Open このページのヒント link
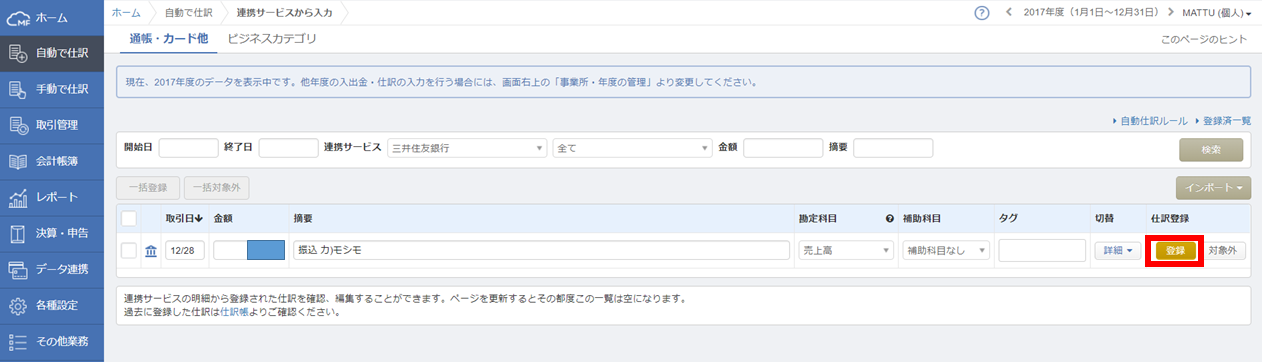This screenshot has height=362, width=1262. click(x=1204, y=39)
